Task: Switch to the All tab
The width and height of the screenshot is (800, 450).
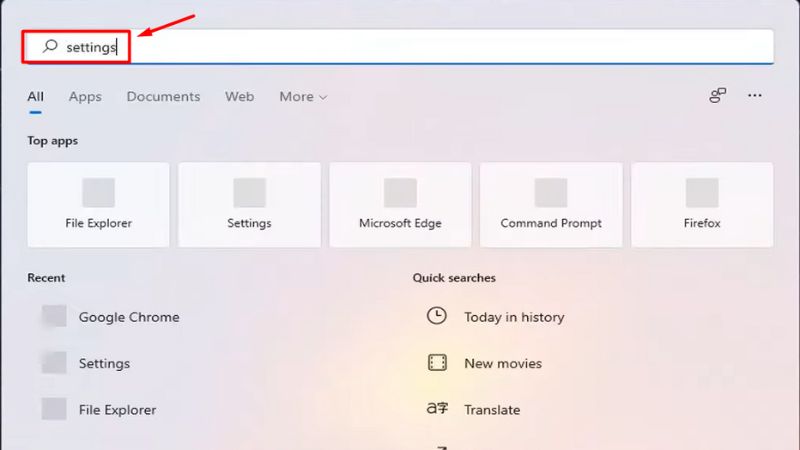Action: click(x=35, y=96)
